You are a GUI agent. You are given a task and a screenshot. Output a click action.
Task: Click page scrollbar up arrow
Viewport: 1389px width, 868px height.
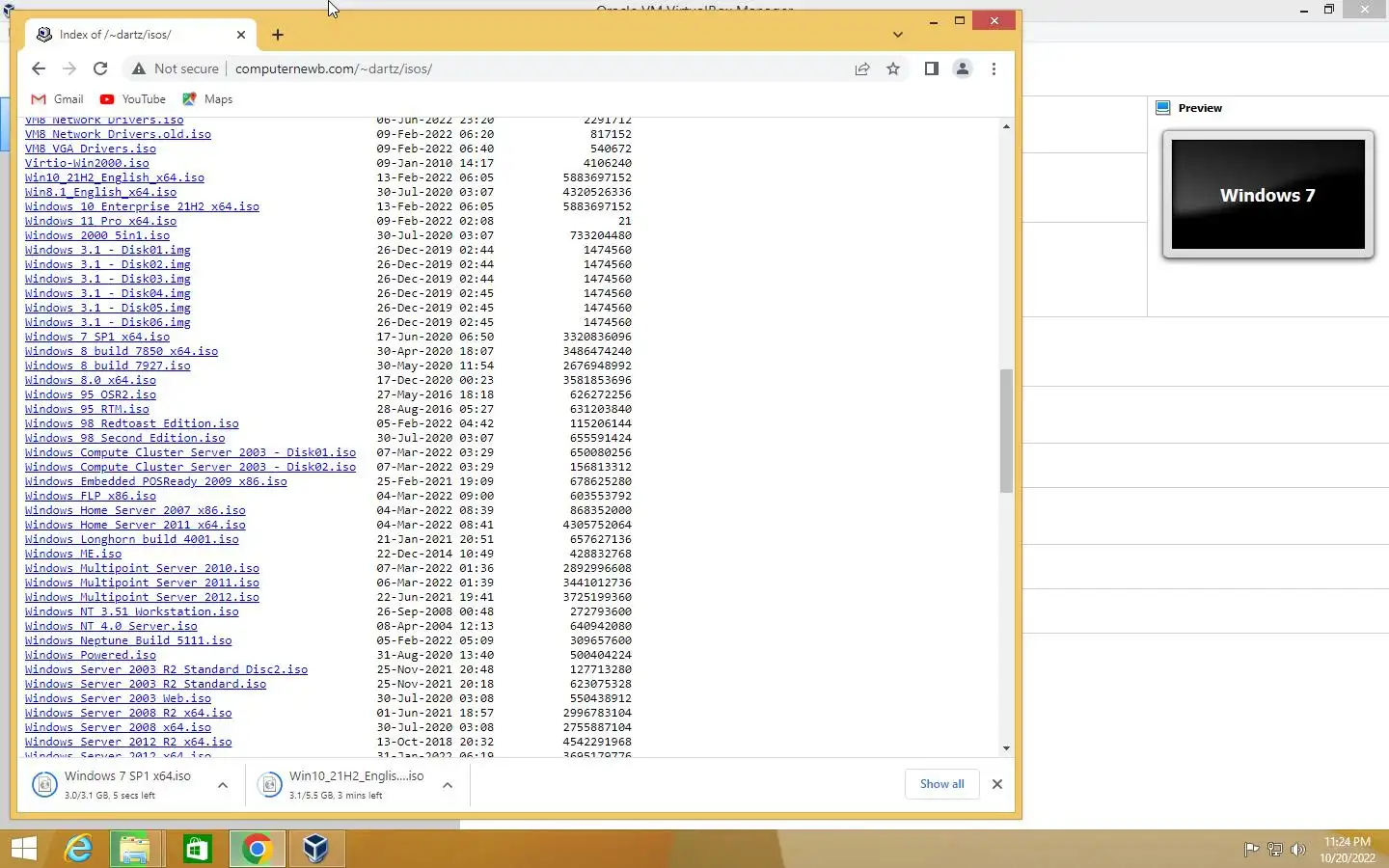pos(1006,126)
